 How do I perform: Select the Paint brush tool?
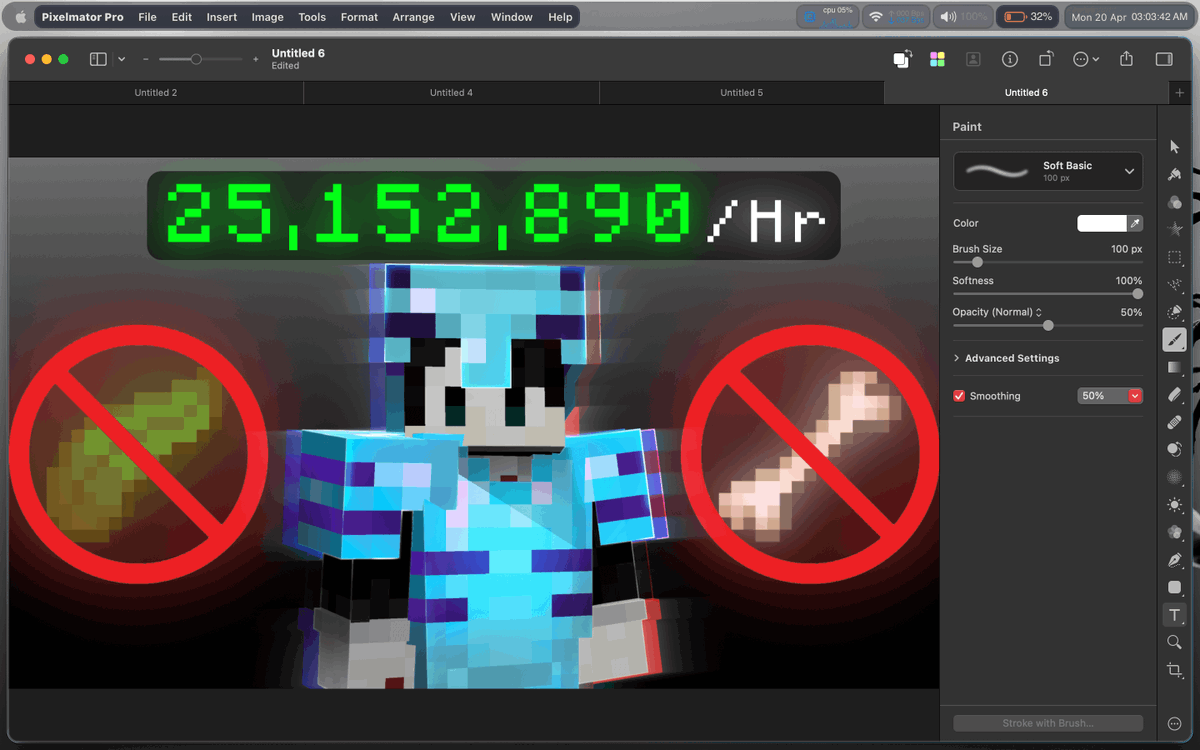click(x=1175, y=340)
